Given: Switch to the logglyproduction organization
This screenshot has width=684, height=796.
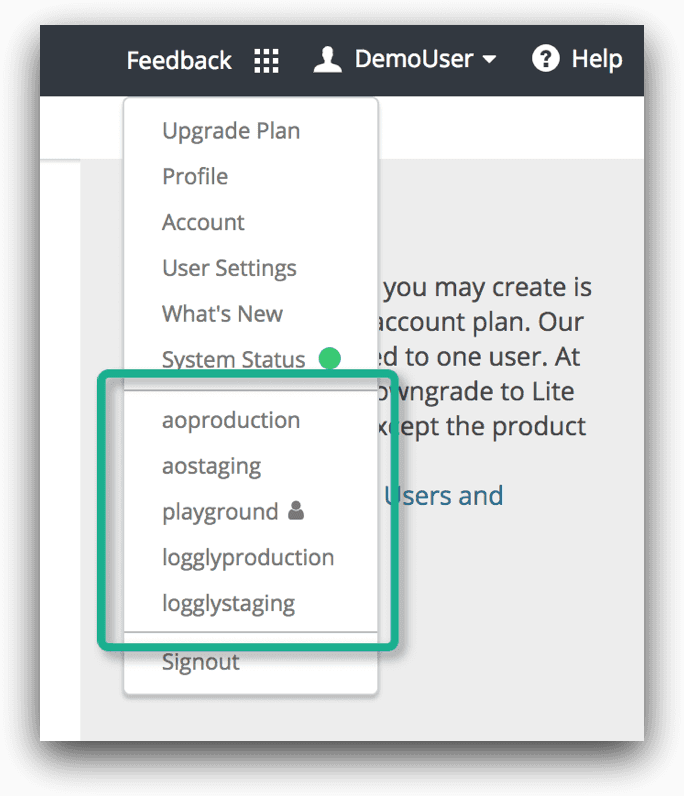Looking at the screenshot, I should [248, 558].
